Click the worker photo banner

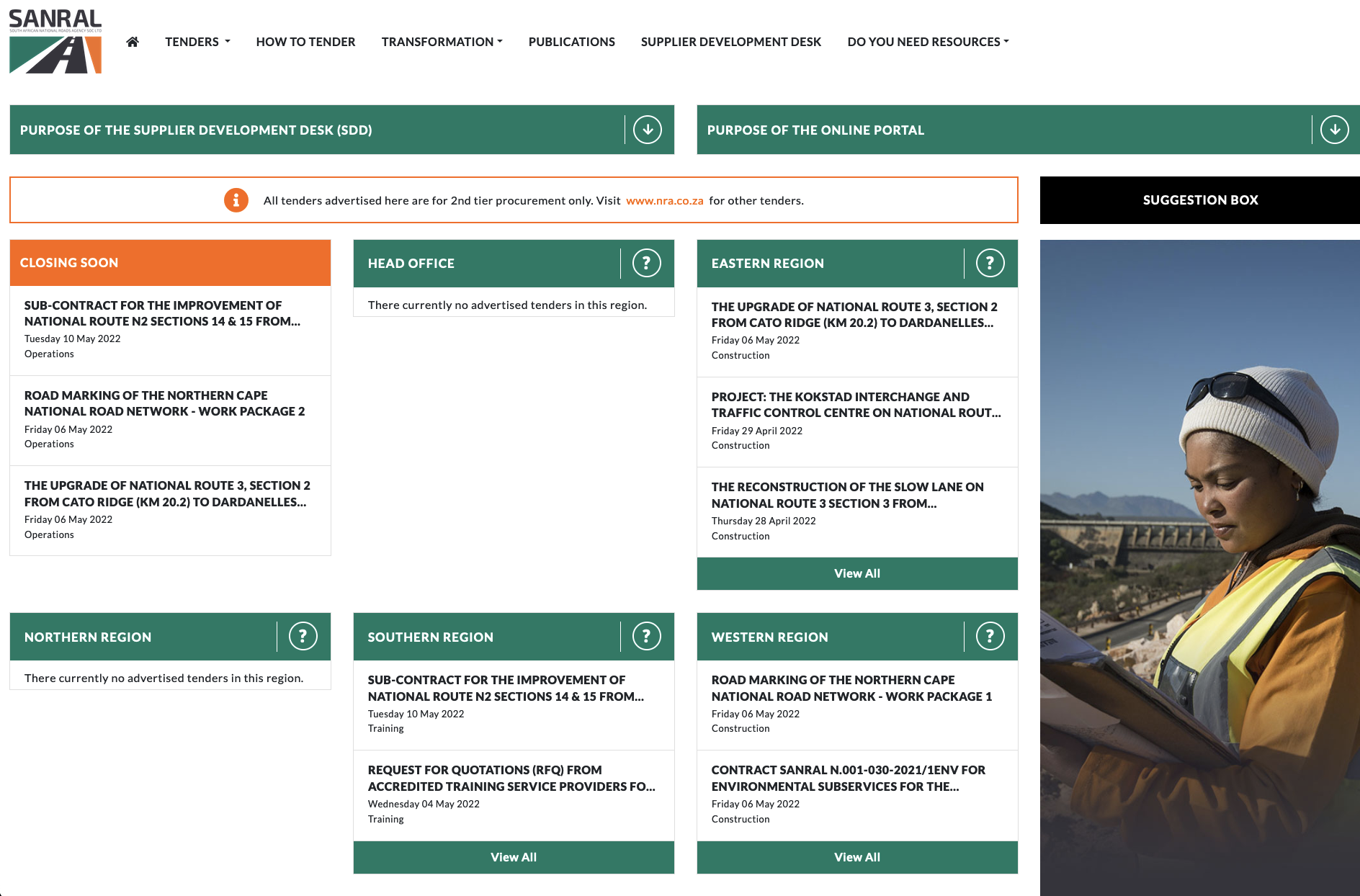click(1199, 568)
